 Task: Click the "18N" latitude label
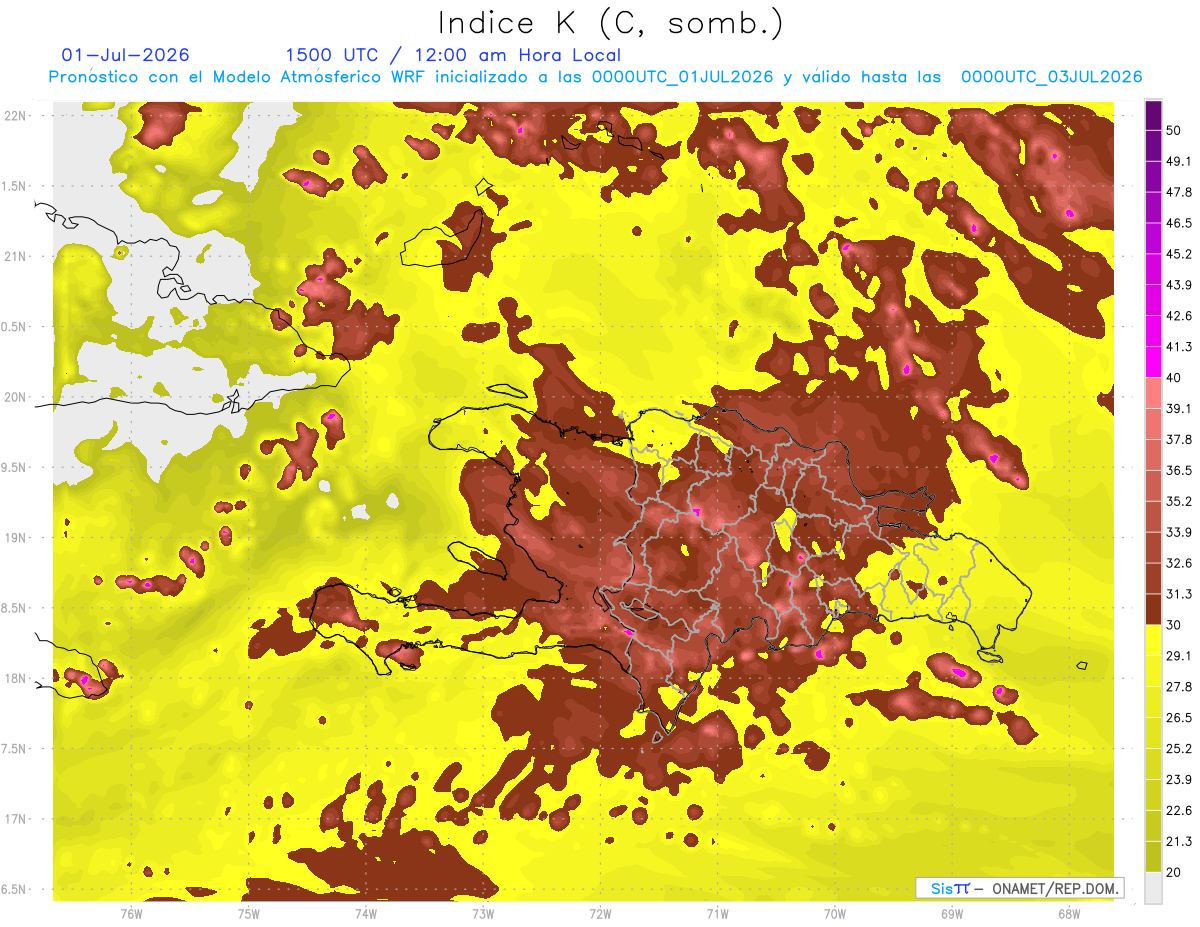pos(14,679)
